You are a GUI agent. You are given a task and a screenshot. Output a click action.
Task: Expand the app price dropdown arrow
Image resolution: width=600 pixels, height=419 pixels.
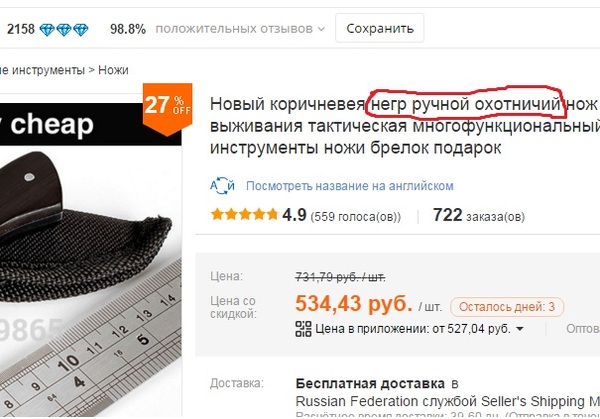520,329
